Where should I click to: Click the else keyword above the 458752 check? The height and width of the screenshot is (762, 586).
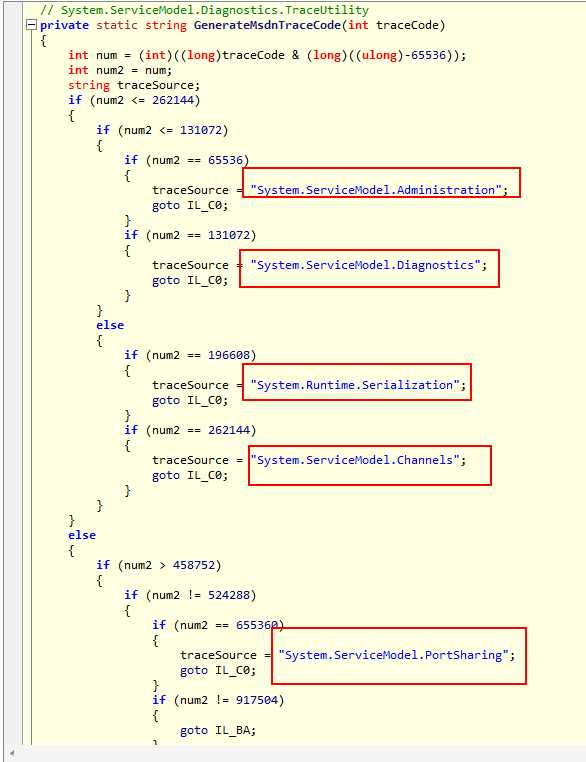tap(82, 535)
